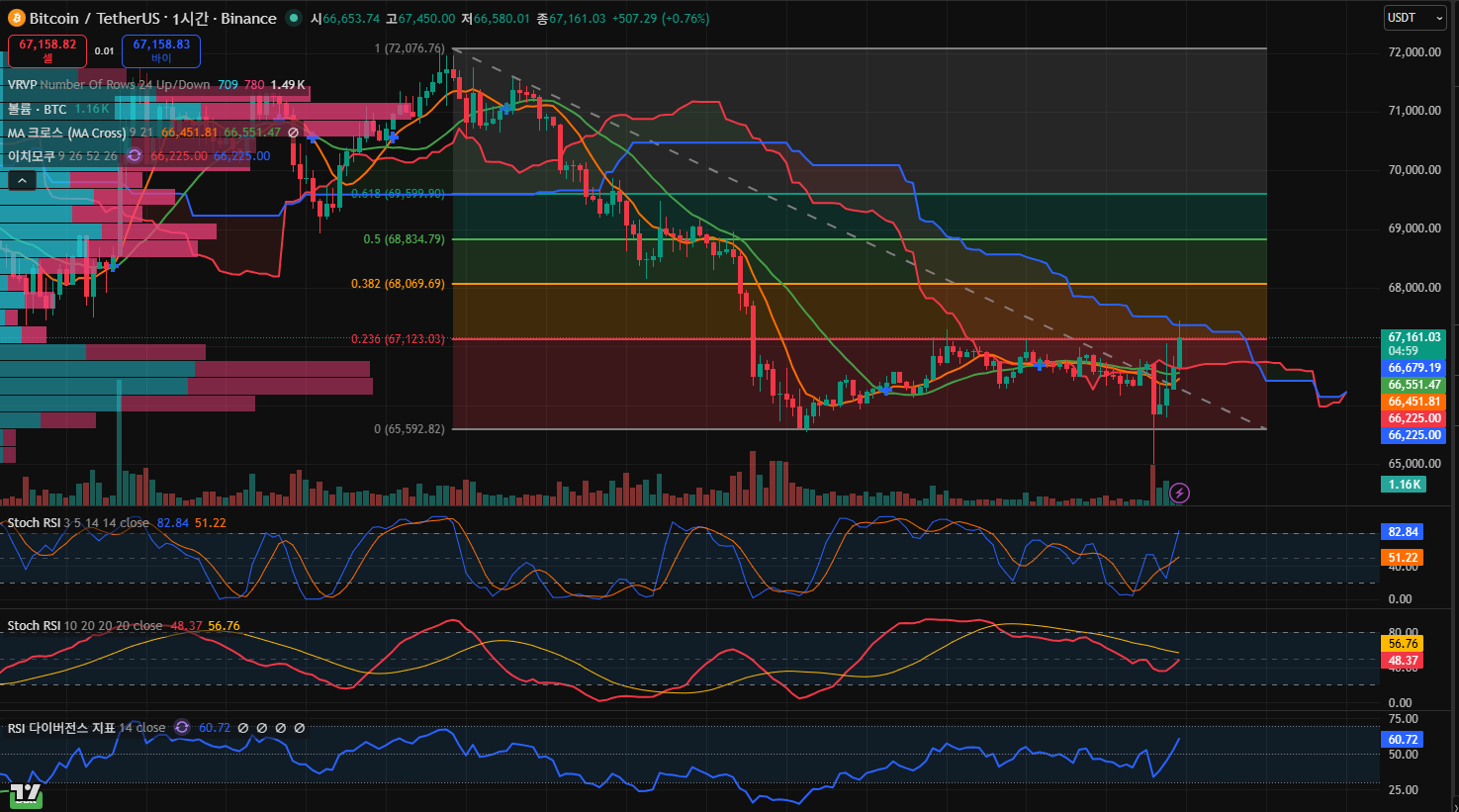The image size is (1459, 812).
Task: Click the RSI divergence purple refresh icon
Action: point(182,728)
